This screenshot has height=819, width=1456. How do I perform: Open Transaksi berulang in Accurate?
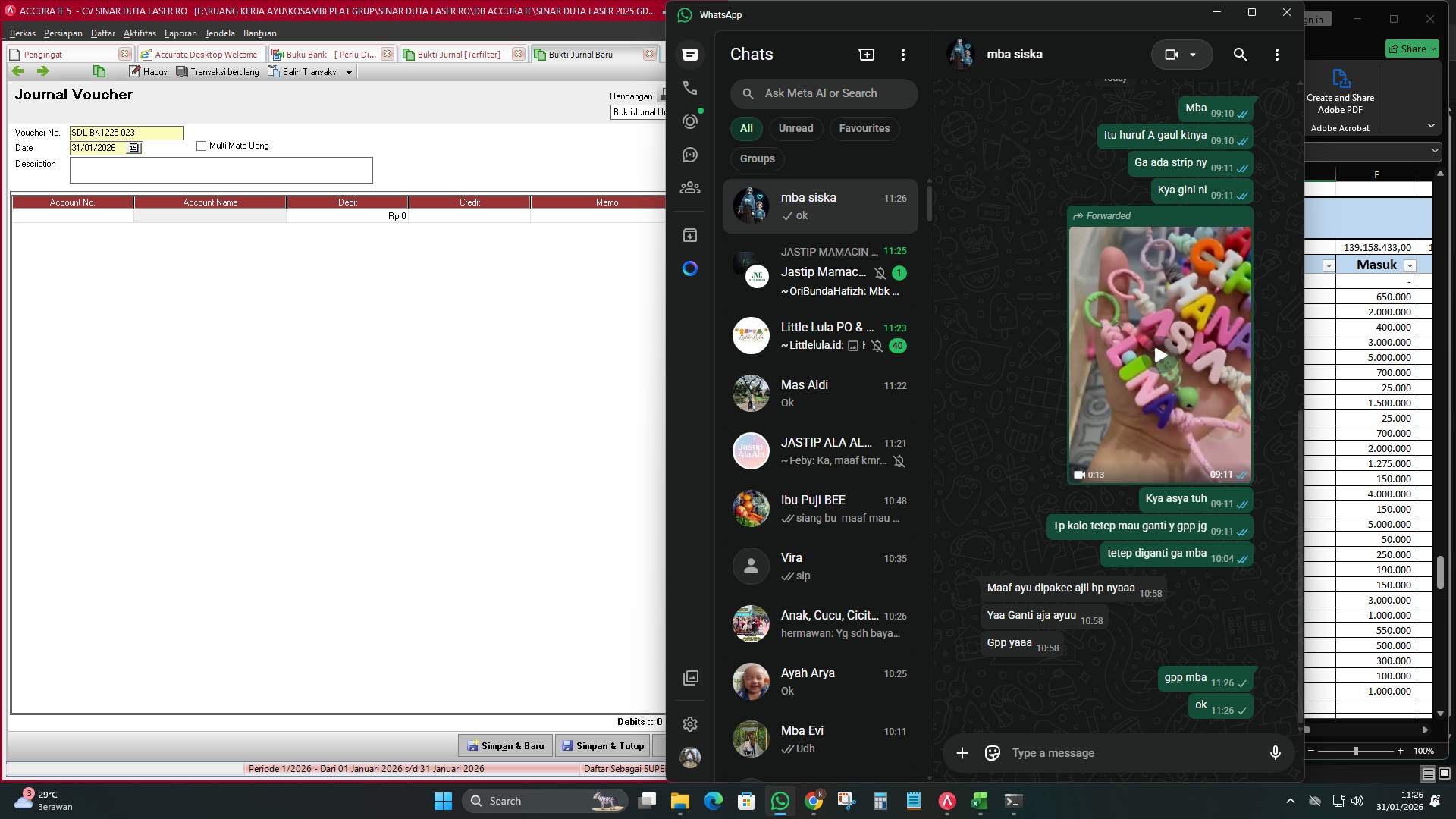(x=218, y=71)
